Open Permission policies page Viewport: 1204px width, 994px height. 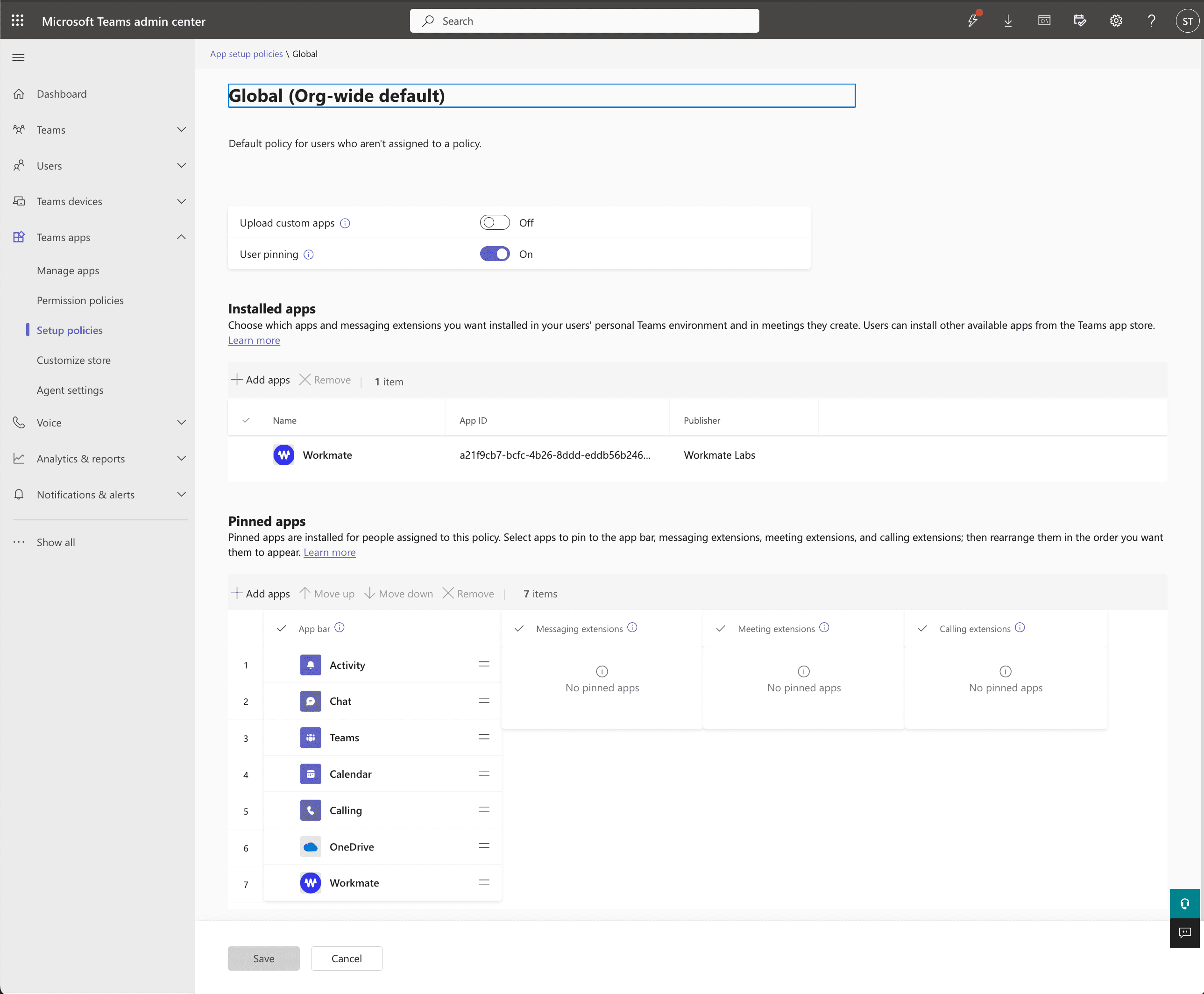click(x=80, y=301)
